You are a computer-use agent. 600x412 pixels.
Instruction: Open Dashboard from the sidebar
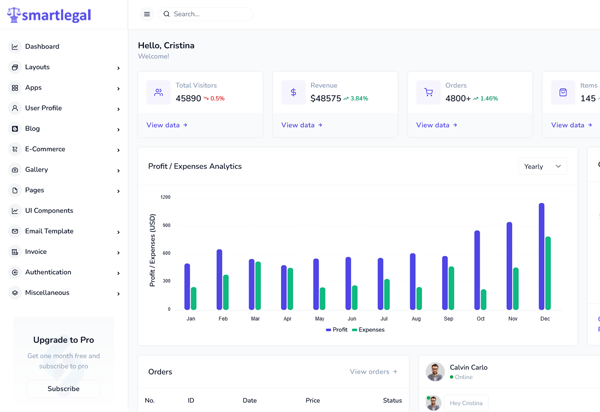tap(42, 46)
